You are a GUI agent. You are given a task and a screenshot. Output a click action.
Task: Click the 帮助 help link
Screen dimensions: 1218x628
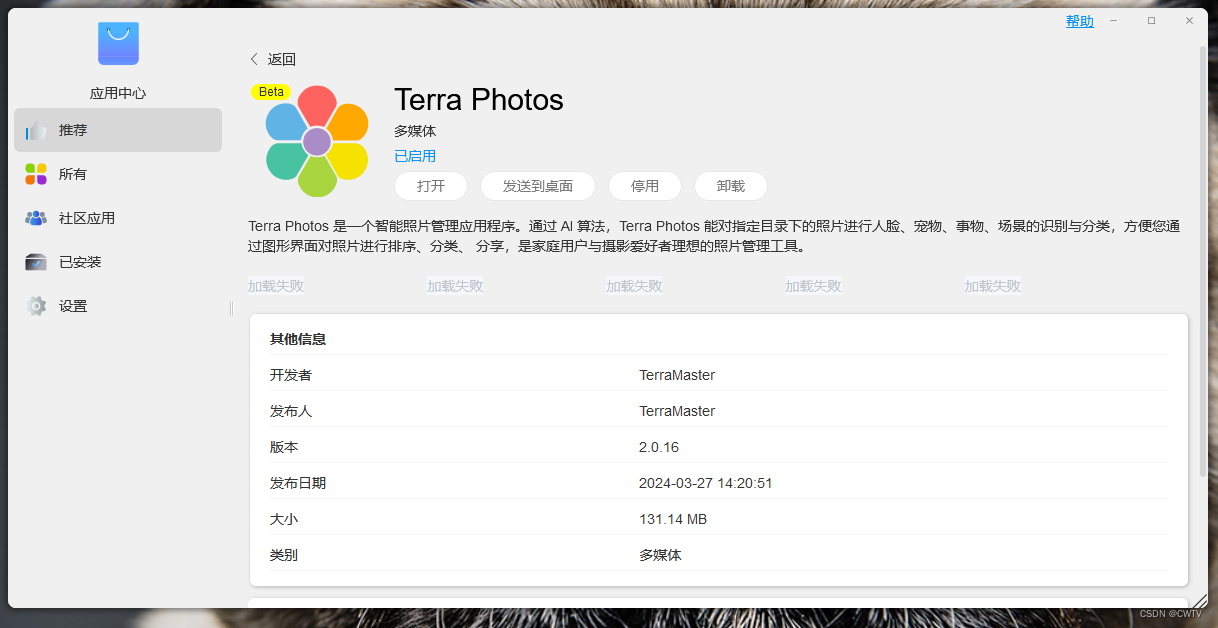tap(1080, 21)
